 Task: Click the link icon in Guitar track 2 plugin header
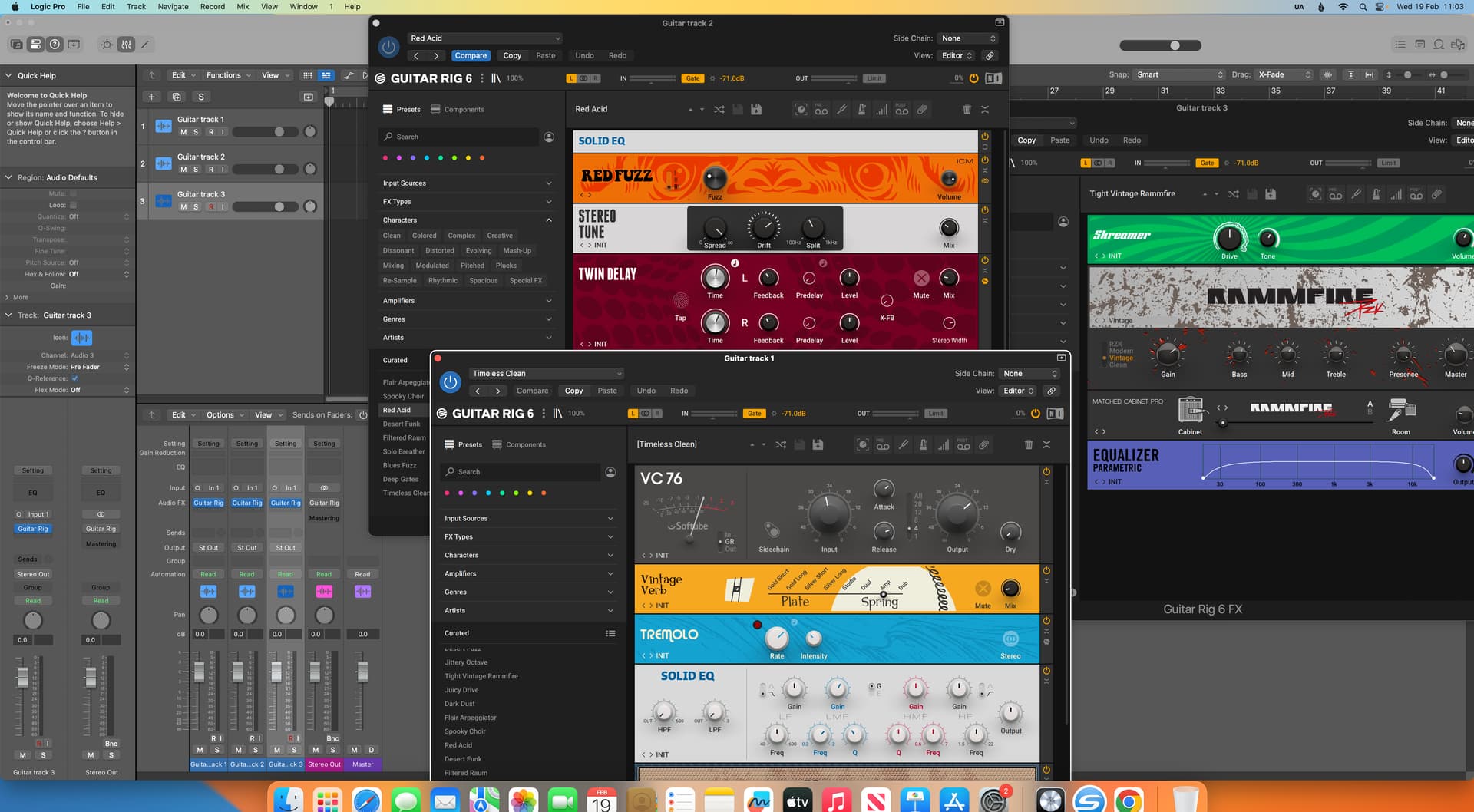(x=990, y=55)
